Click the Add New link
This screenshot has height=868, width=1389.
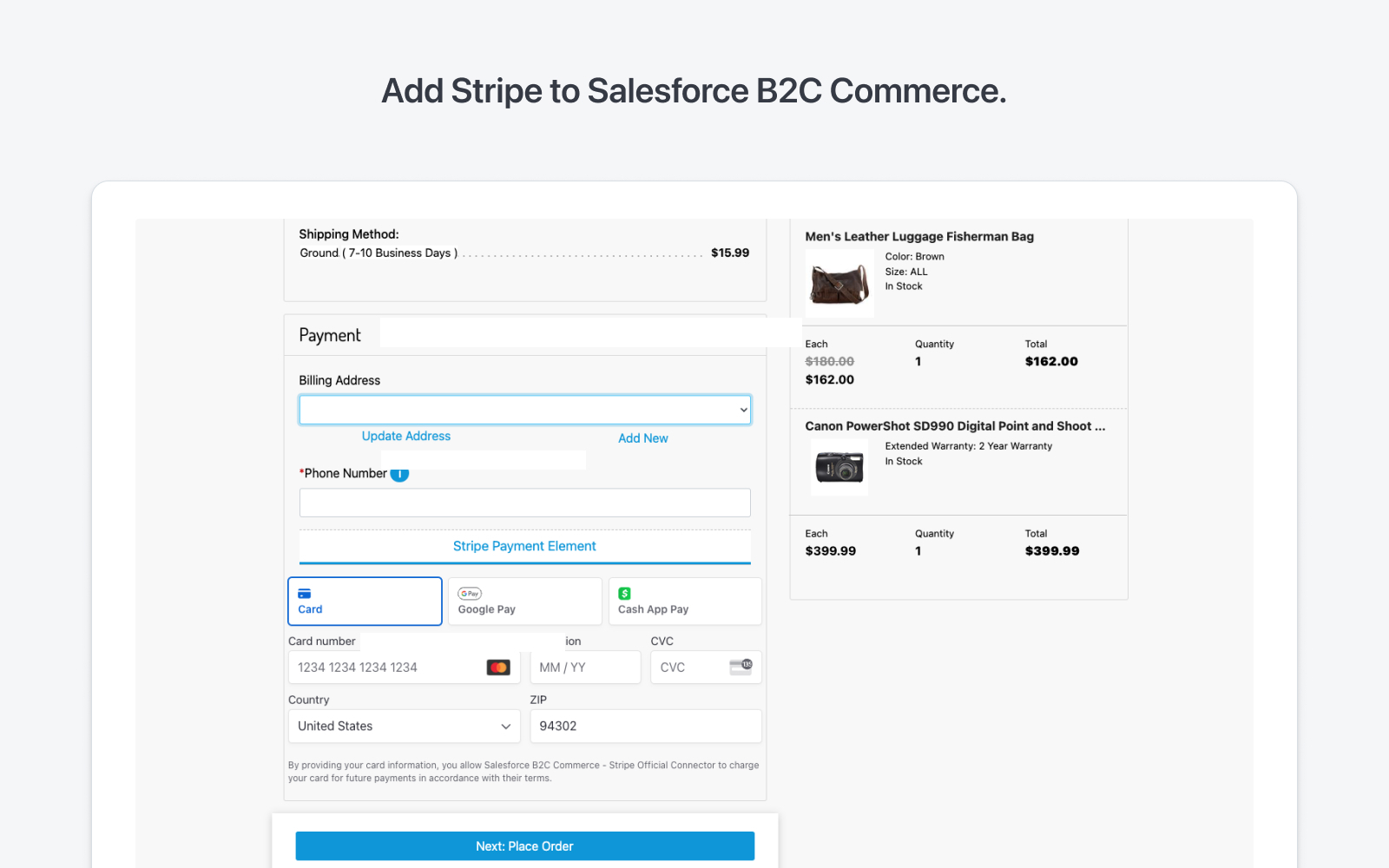pos(642,437)
